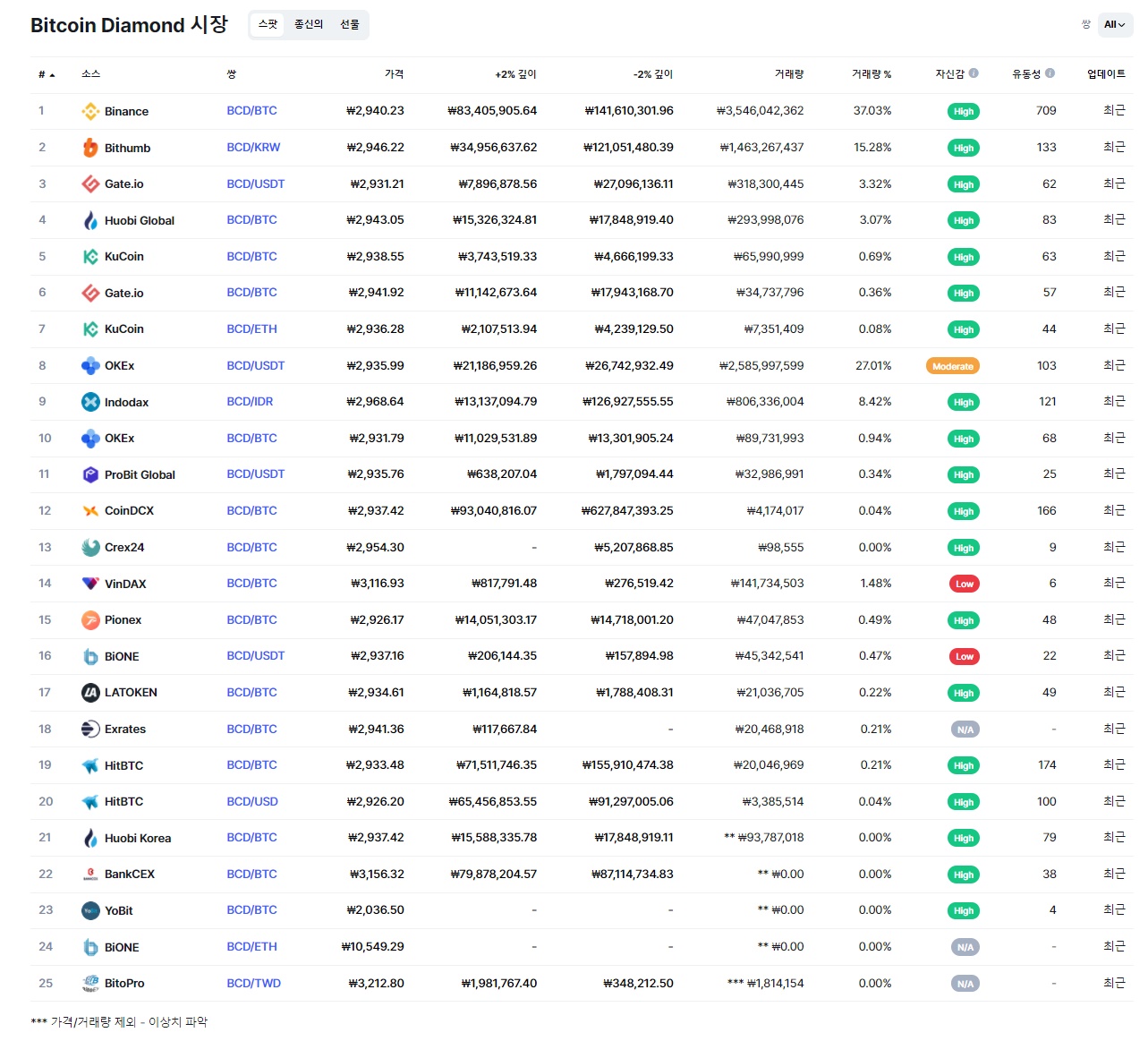Click liquidity score 174 in HitBTC row
Image resolution: width=1148 pixels, height=1041 pixels.
coord(1047,765)
